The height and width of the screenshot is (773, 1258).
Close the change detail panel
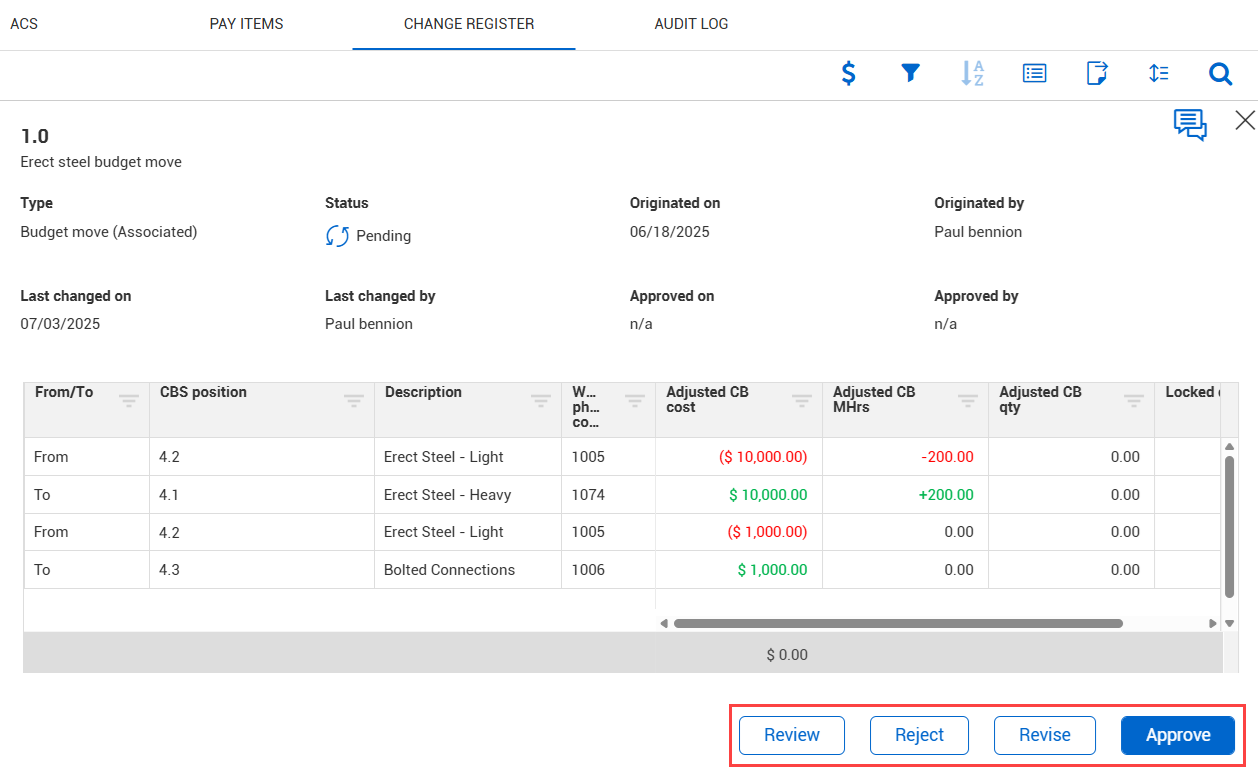pos(1244,121)
